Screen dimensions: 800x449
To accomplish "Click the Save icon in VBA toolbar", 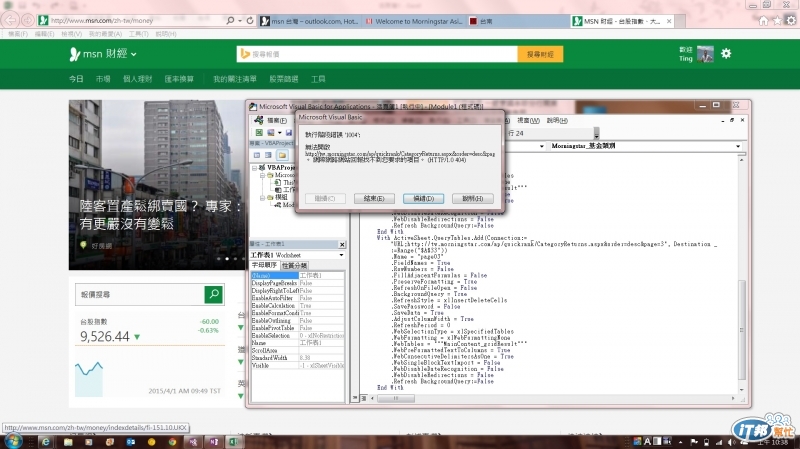I will point(289,133).
